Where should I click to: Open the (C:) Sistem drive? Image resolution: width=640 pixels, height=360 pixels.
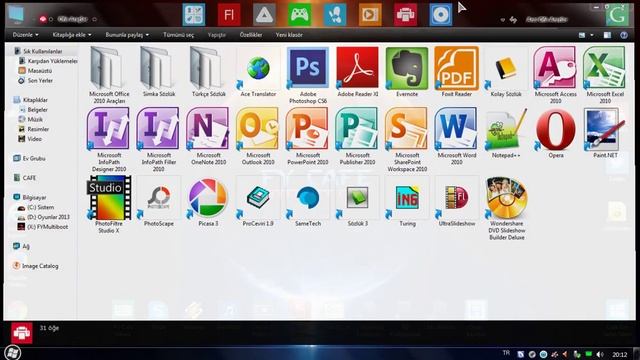tap(36, 207)
